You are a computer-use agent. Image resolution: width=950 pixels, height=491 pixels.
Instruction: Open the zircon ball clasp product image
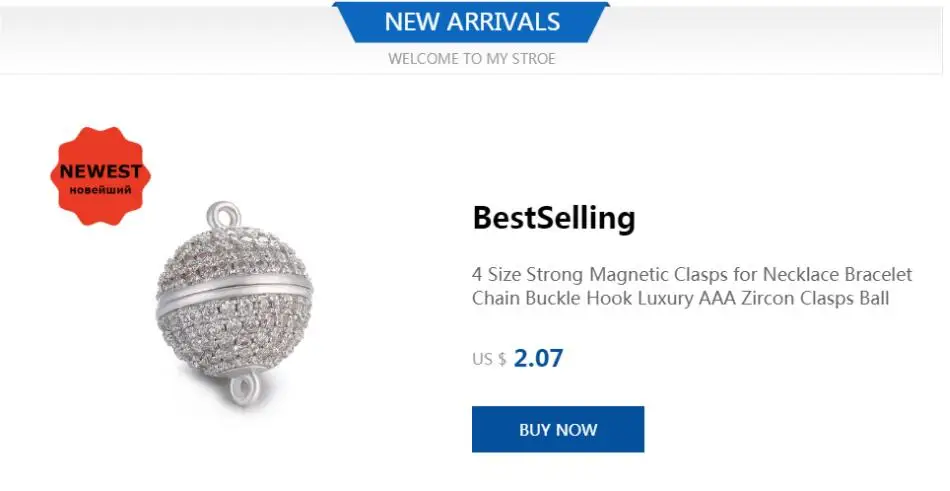tap(234, 304)
